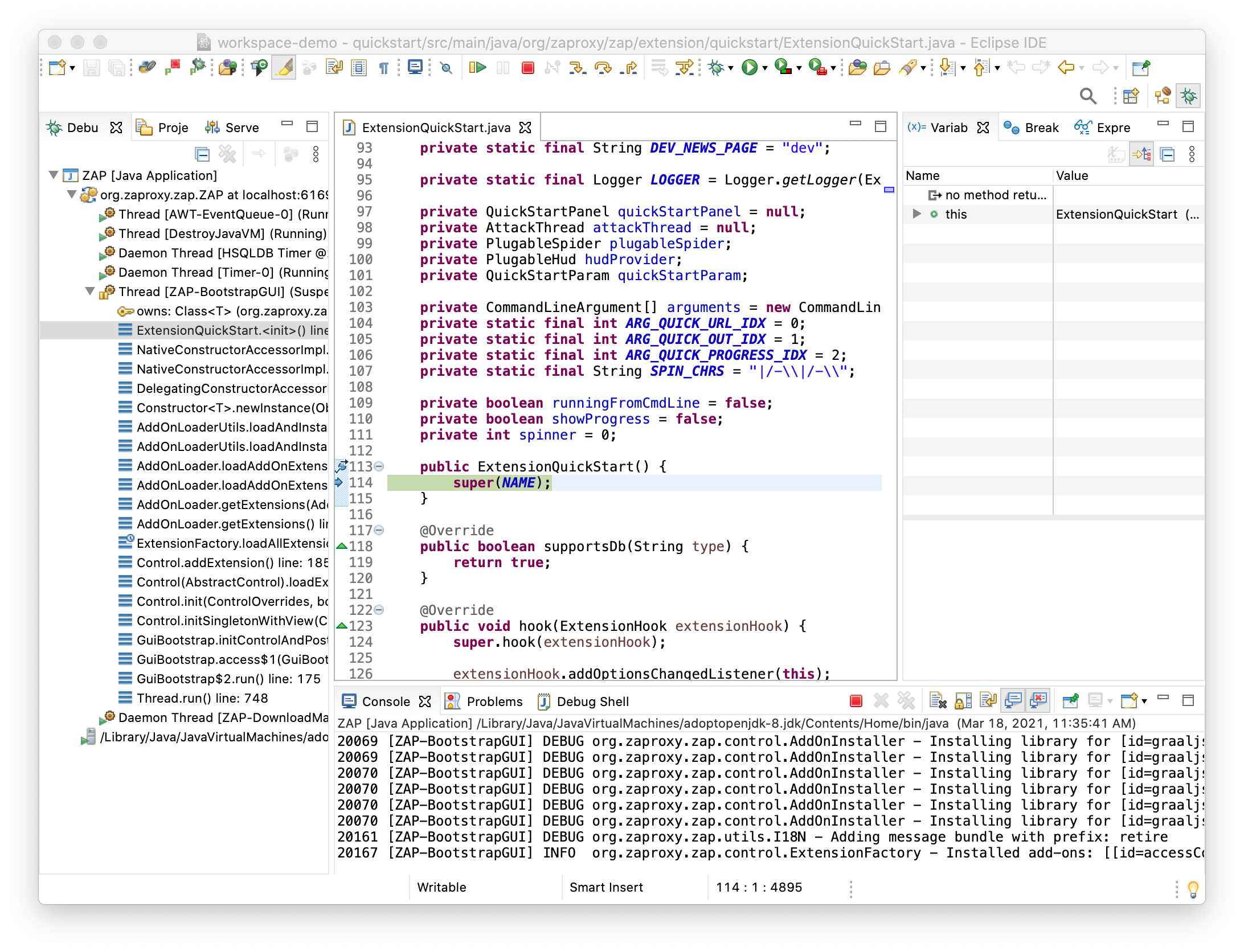Click the Smart Insert status field
The image size is (1244, 952).
(605, 887)
